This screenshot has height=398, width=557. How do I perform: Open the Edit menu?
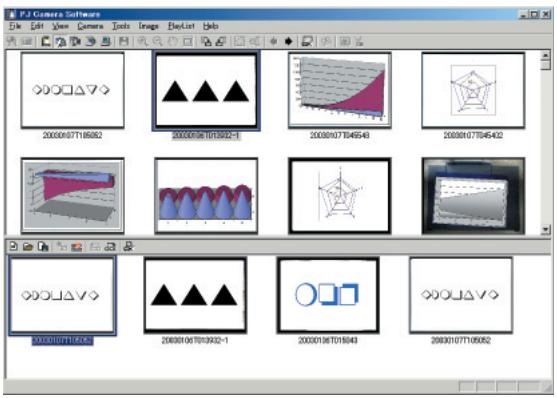pos(37,26)
